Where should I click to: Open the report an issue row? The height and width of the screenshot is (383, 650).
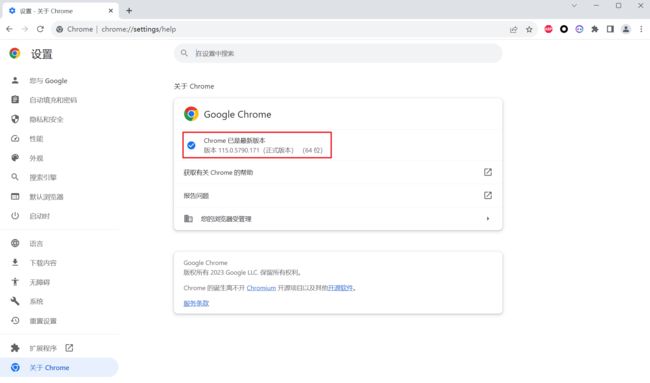[338, 196]
